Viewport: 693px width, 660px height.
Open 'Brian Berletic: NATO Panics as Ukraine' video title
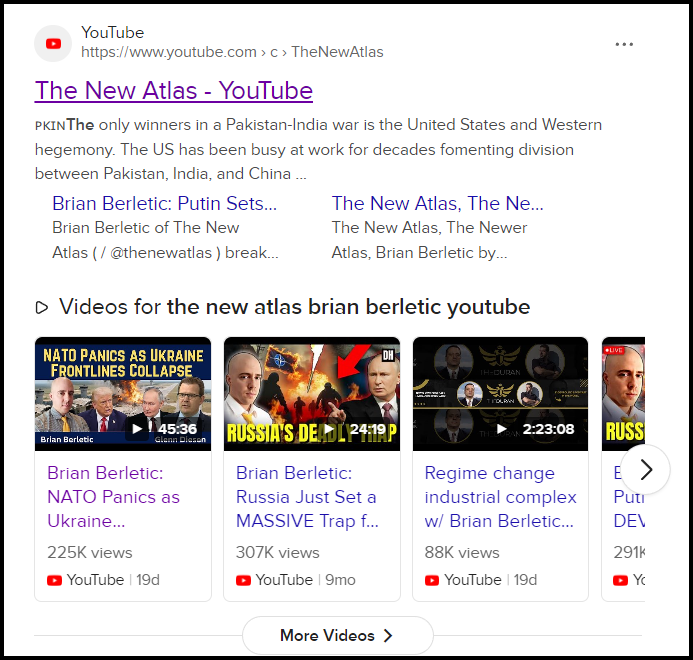(x=114, y=497)
